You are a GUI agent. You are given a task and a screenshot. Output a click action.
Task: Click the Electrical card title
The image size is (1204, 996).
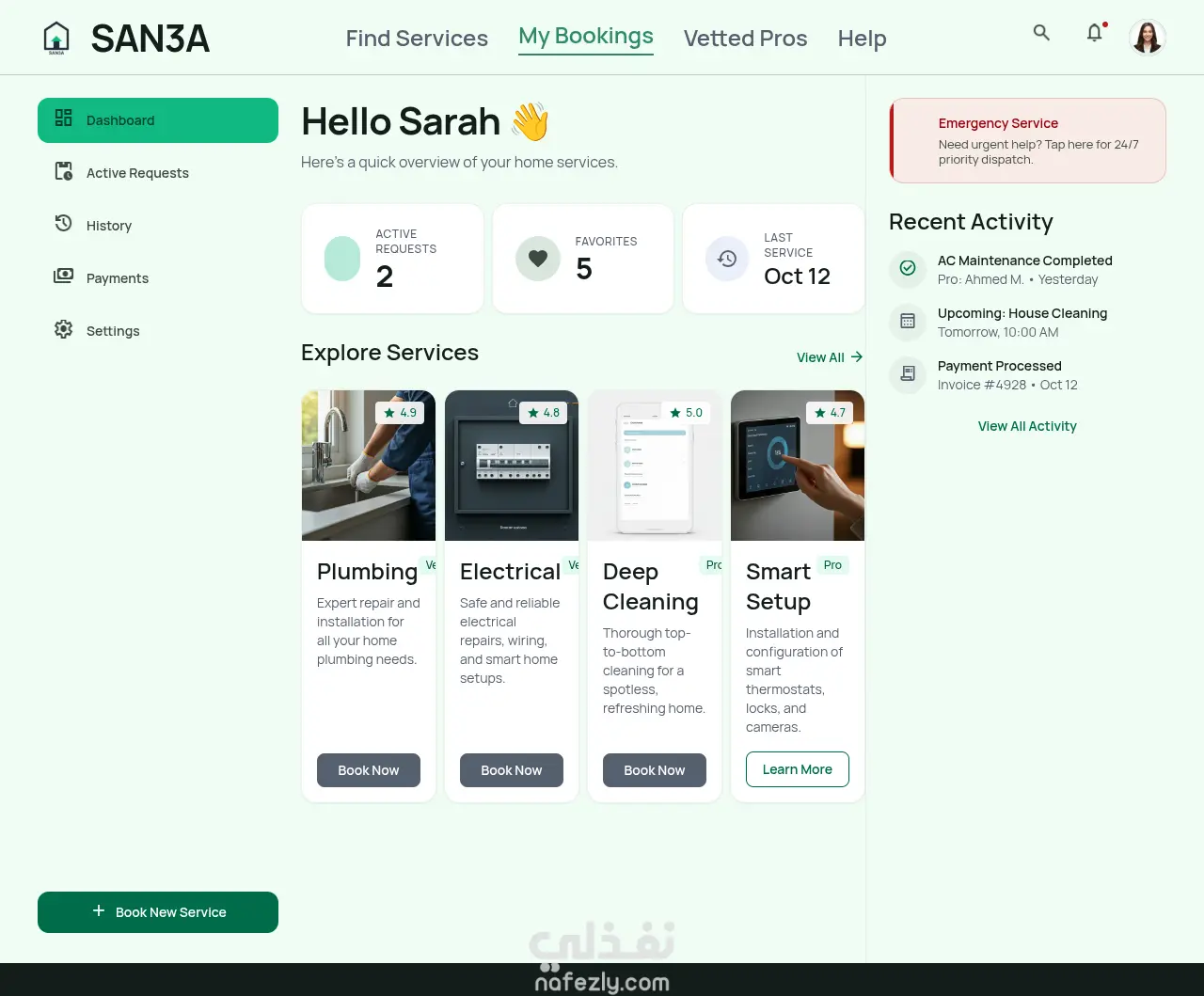coord(510,572)
